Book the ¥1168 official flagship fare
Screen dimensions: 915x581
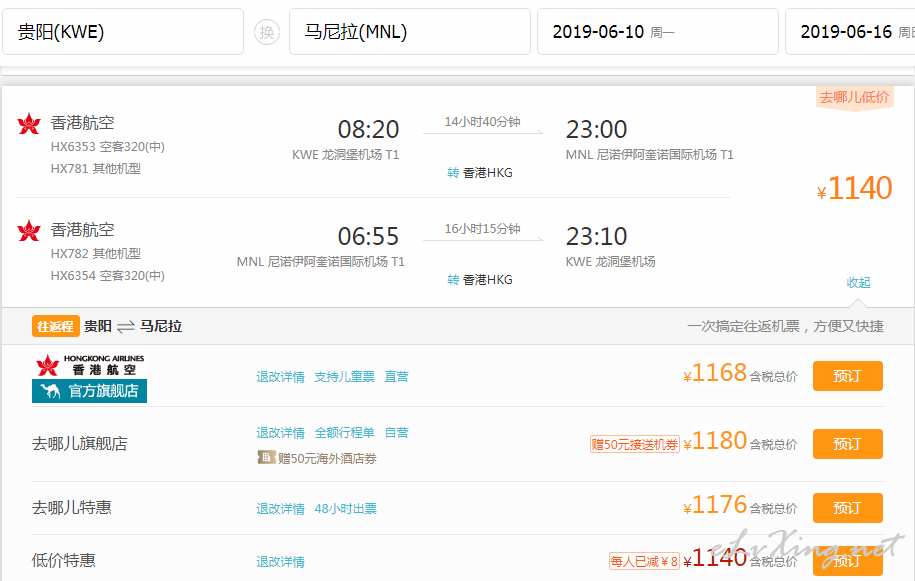coord(847,376)
